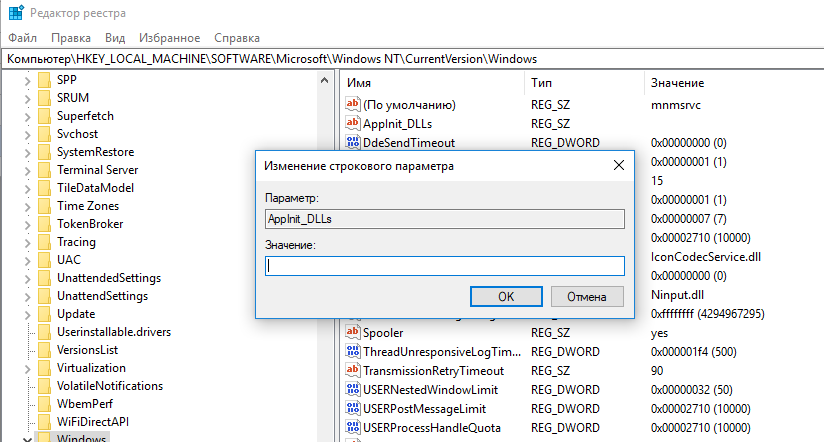Click the folder icon beside Tracing key
Screen dimensions: 824x442
[x=44, y=242]
